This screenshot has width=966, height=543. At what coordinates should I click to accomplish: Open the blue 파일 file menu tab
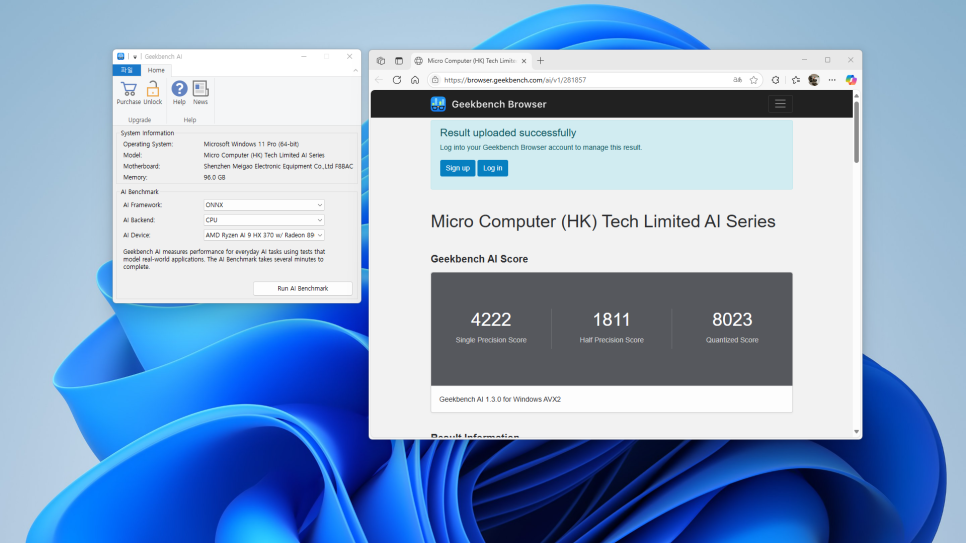127,70
